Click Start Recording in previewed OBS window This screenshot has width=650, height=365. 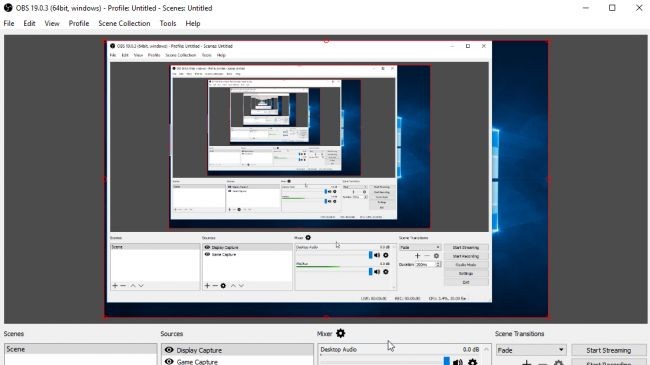tap(466, 256)
